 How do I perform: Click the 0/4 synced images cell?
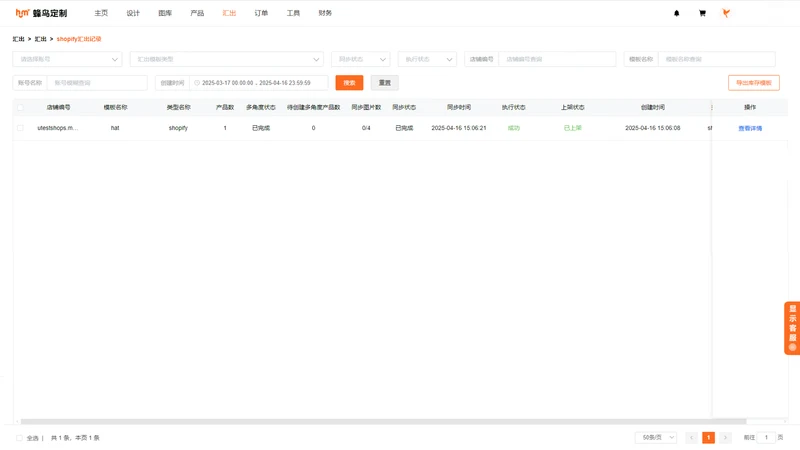(366, 128)
